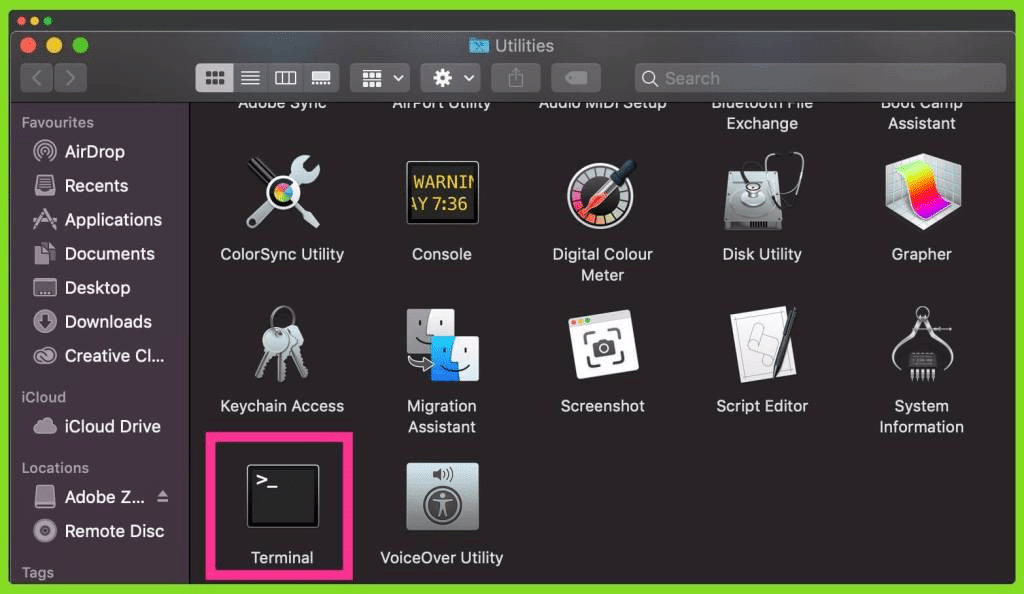The height and width of the screenshot is (594, 1024).
Task: Collapse the Favourites sidebar section
Action: (57, 122)
